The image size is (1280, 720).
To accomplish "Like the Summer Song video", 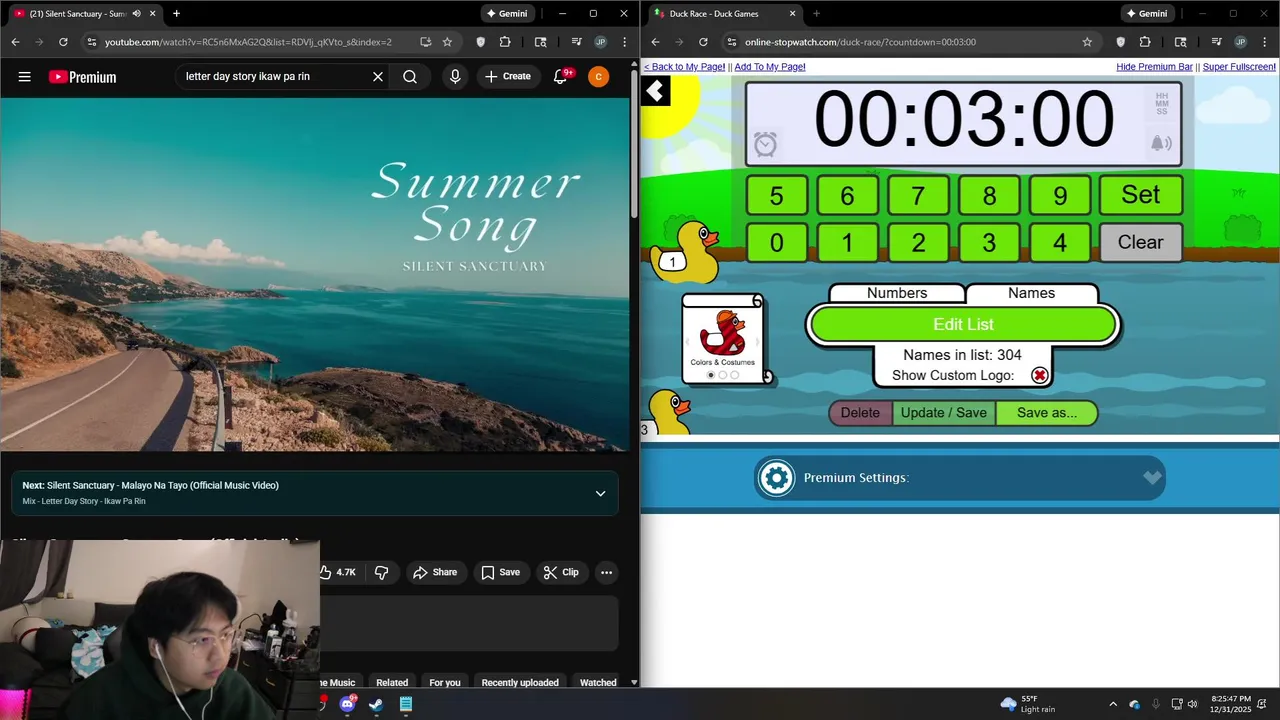I will pyautogui.click(x=340, y=572).
